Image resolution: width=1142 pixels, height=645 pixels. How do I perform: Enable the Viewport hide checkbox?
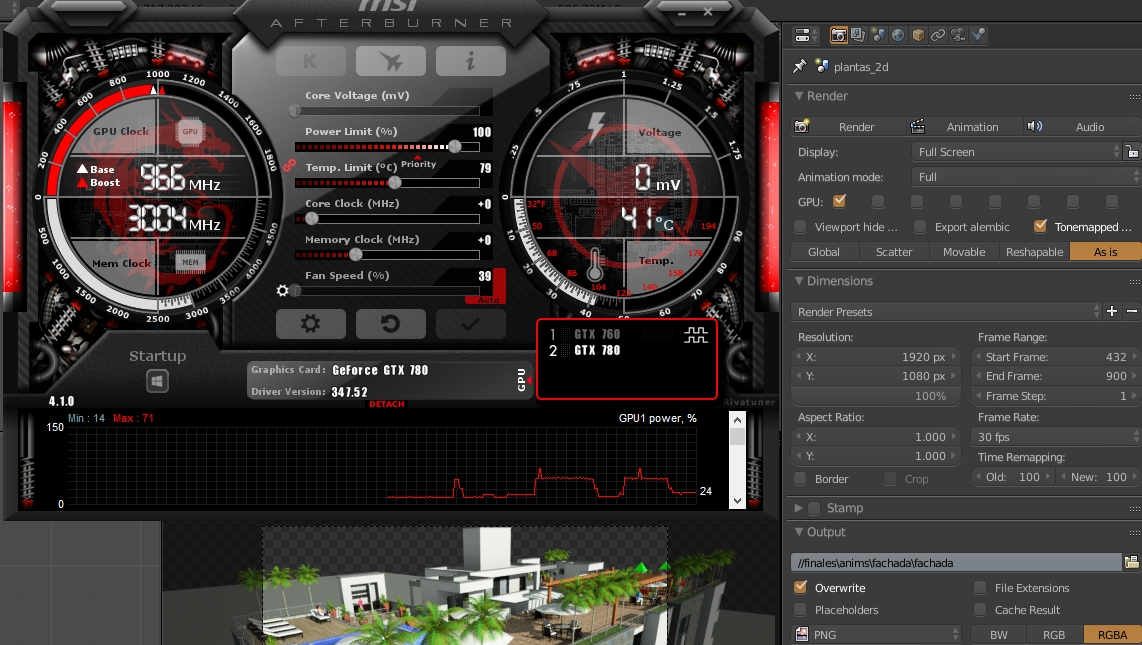click(x=800, y=226)
